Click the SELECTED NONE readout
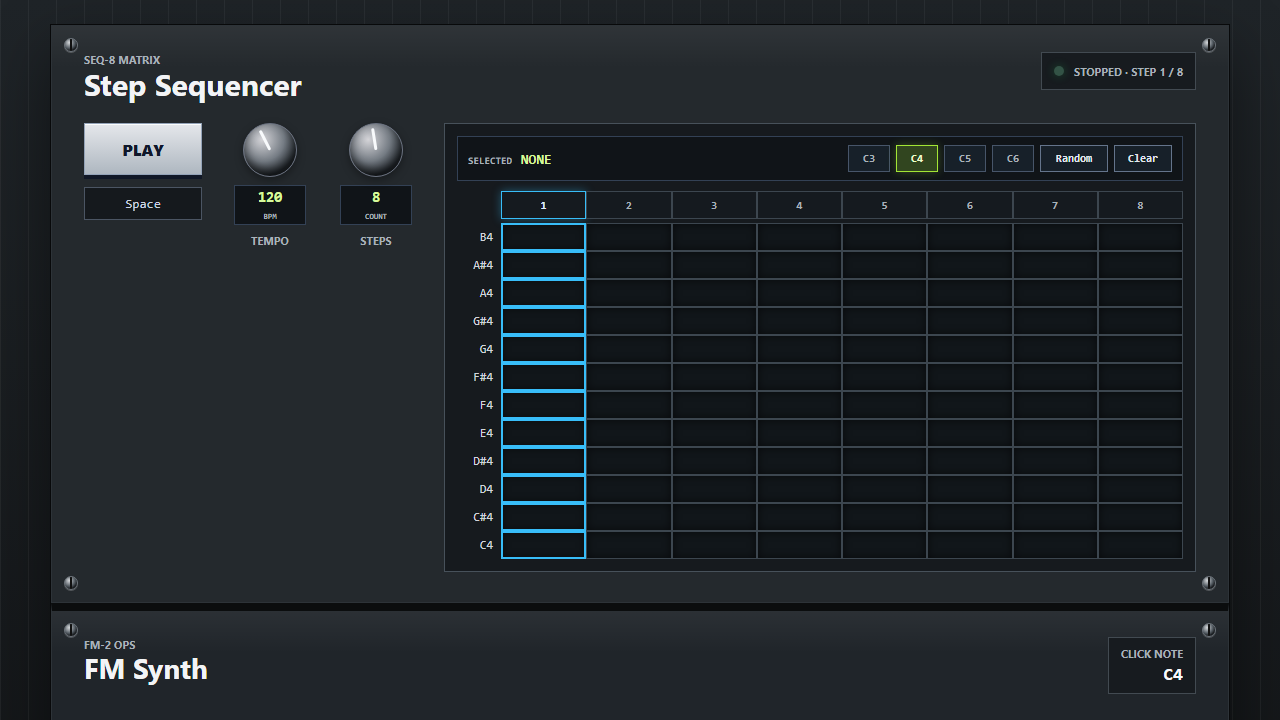The height and width of the screenshot is (720, 1280). click(x=510, y=160)
